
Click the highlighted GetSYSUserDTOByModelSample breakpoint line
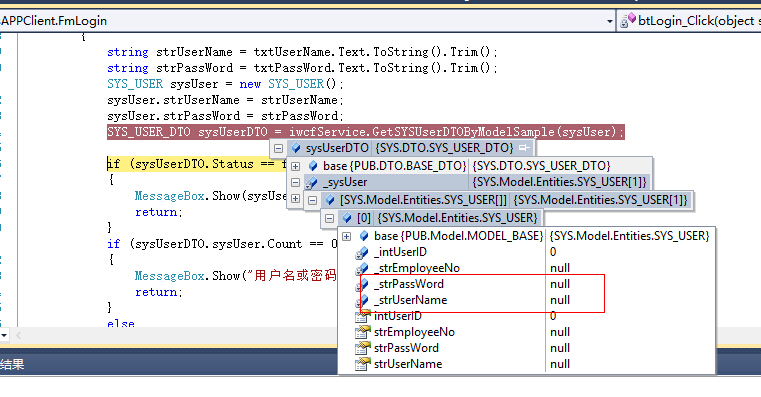point(366,132)
